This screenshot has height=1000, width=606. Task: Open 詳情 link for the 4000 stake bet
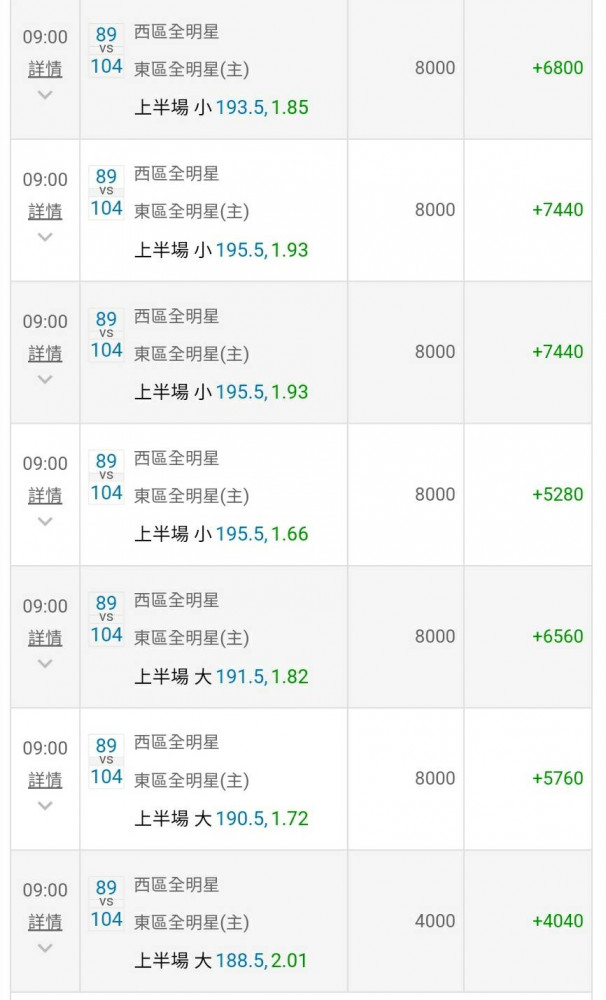[x=45, y=922]
